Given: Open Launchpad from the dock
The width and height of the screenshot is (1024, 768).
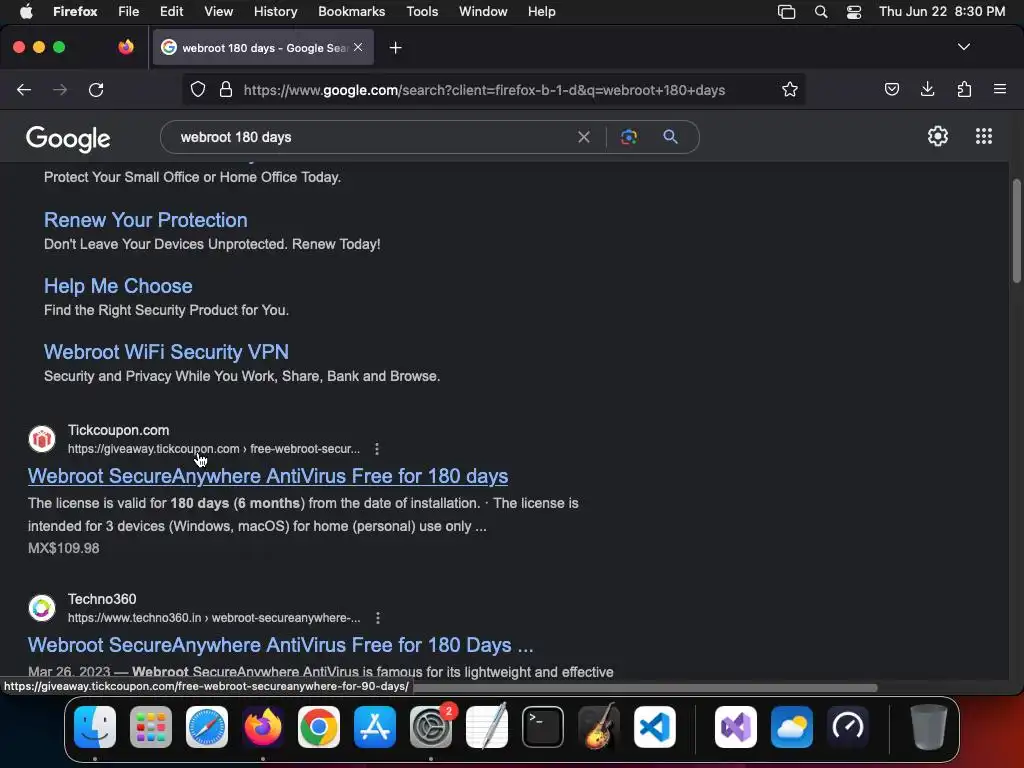Looking at the screenshot, I should [151, 727].
